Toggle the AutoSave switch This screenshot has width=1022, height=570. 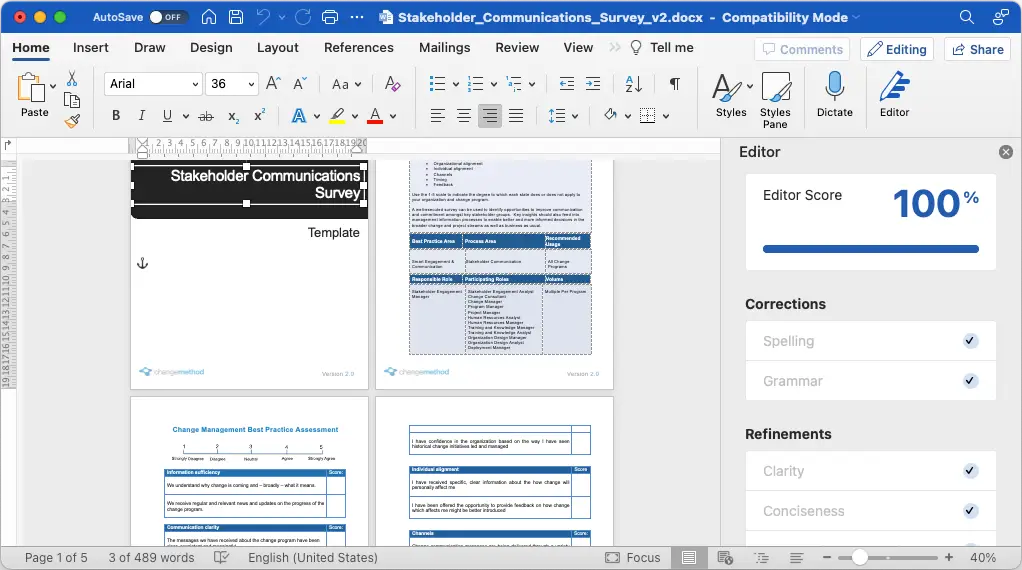168,18
